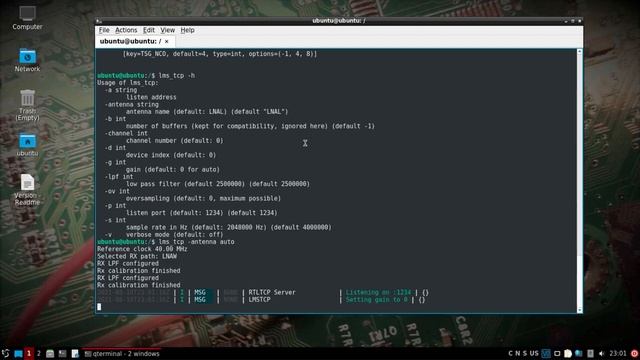Open the clipboard notes tray icon
The width and height of the screenshot is (640, 360).
(568, 353)
